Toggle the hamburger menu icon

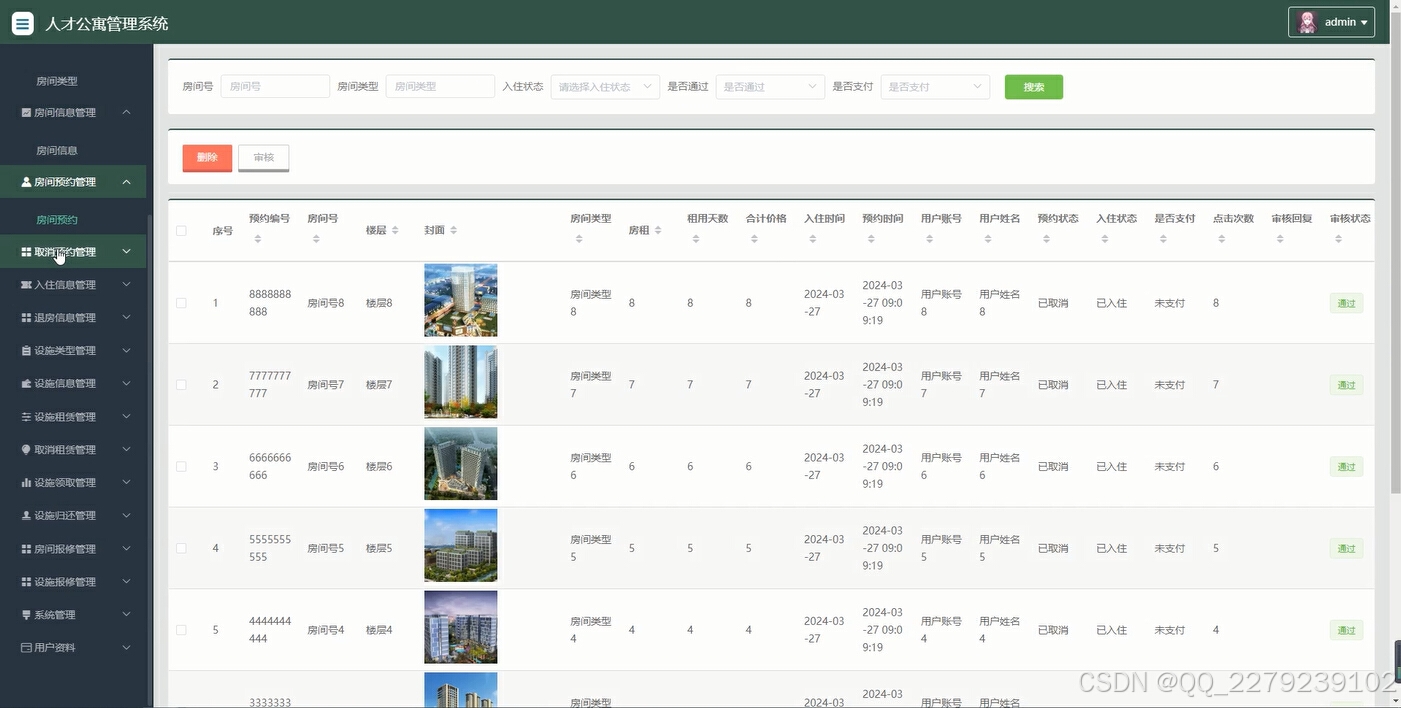tap(22, 23)
